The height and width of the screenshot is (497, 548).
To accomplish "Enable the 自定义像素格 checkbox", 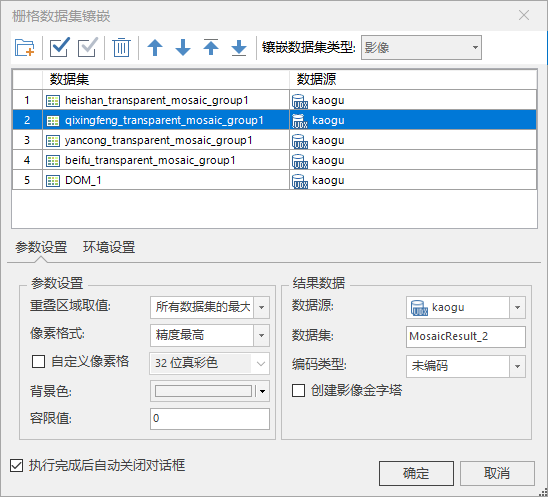I will click(x=38, y=361).
